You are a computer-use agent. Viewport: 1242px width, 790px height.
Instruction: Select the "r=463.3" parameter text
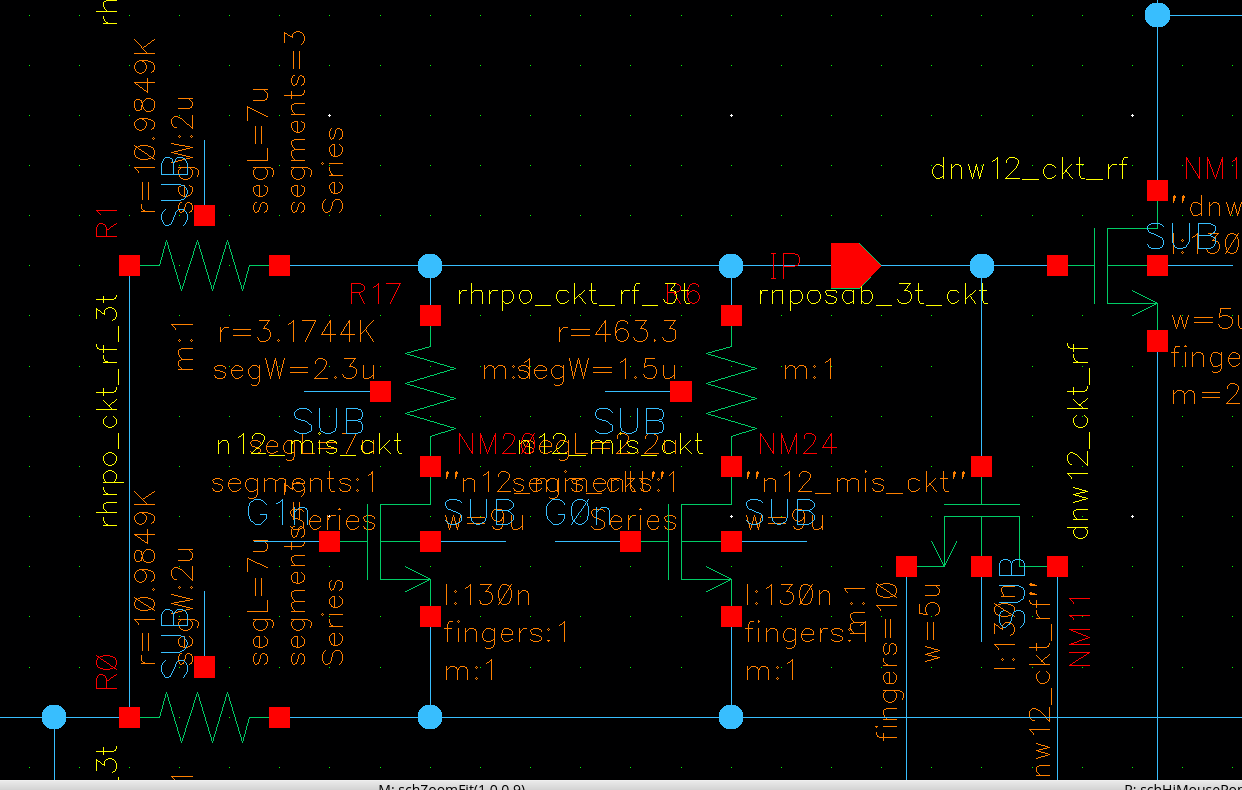[x=618, y=332]
